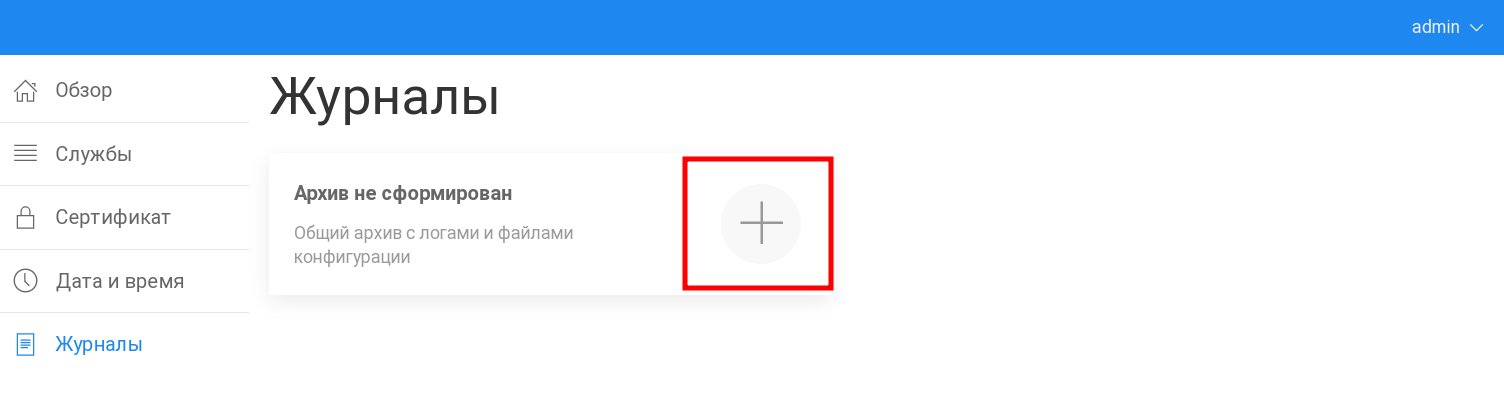Go to the Обзор section
The width and height of the screenshot is (1504, 409).
pos(84,91)
